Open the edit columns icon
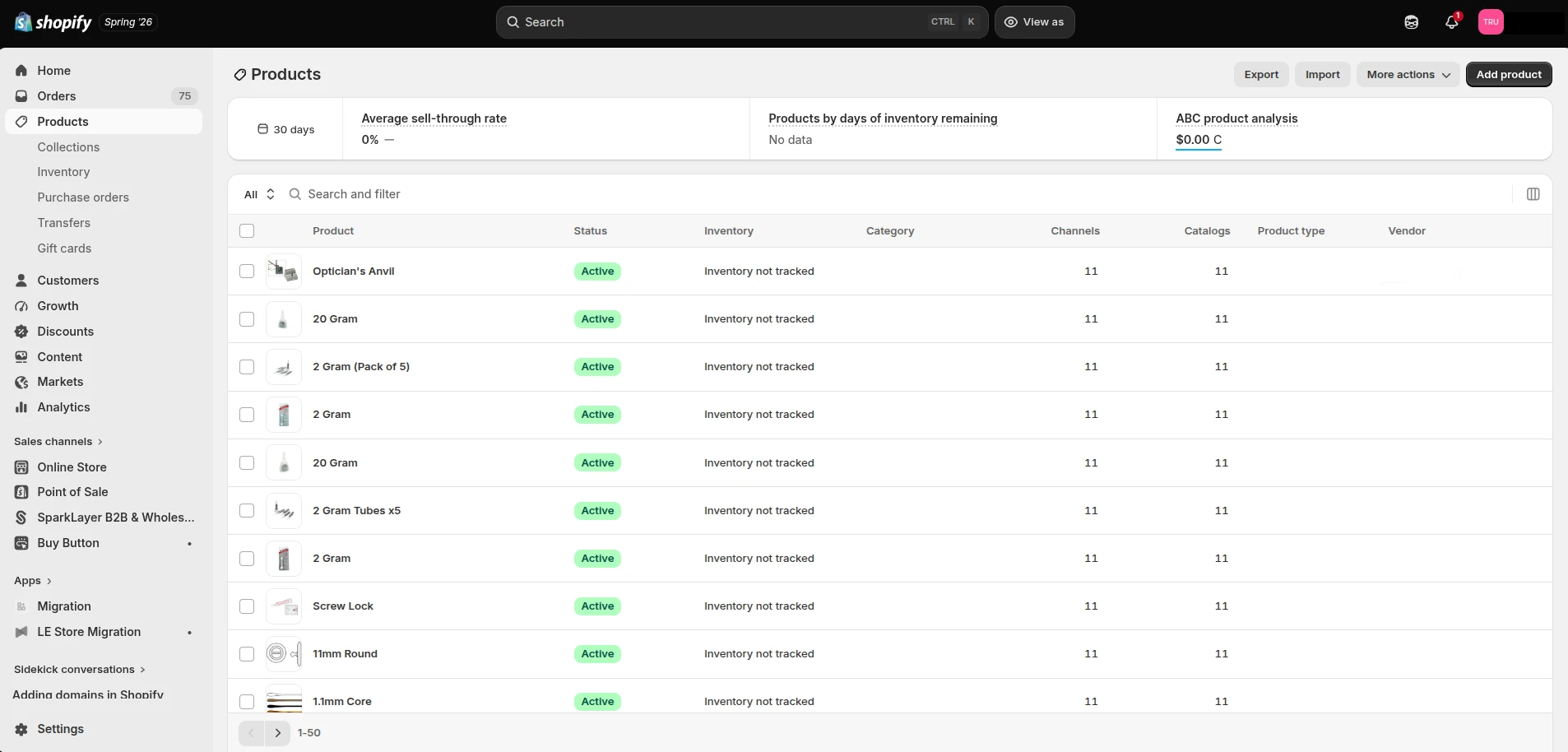Screen dimensions: 1568x752 [1533, 194]
